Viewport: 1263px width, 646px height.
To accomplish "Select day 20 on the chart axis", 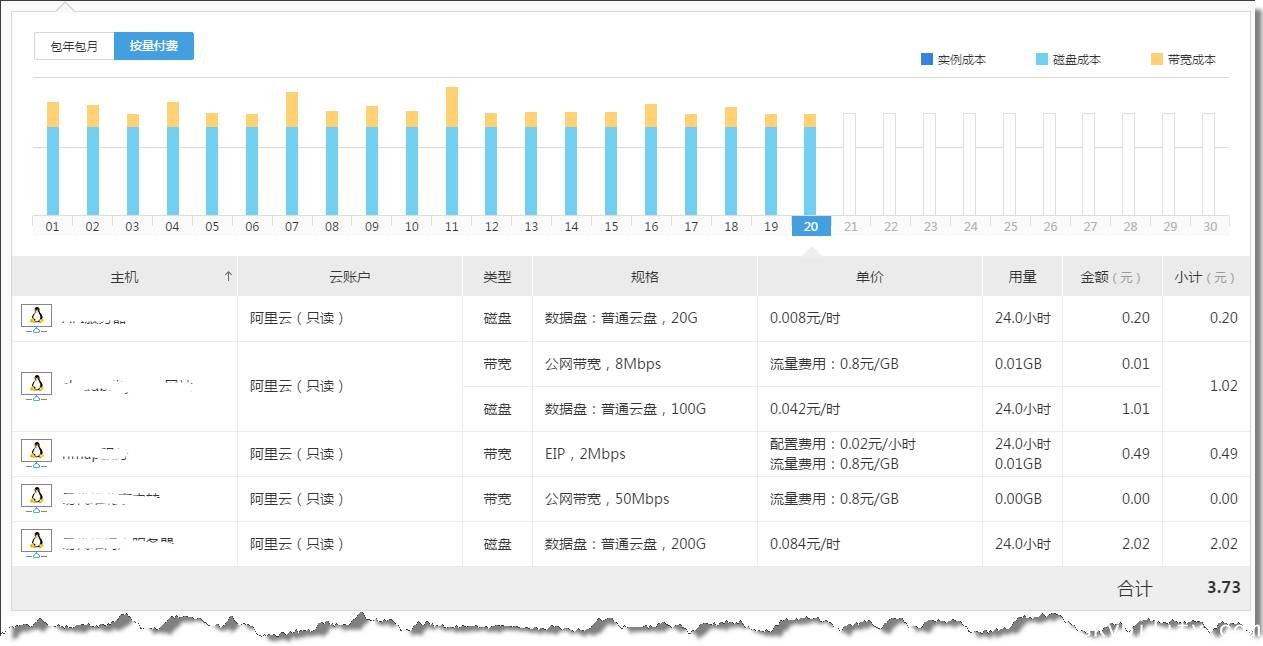I will pos(811,226).
